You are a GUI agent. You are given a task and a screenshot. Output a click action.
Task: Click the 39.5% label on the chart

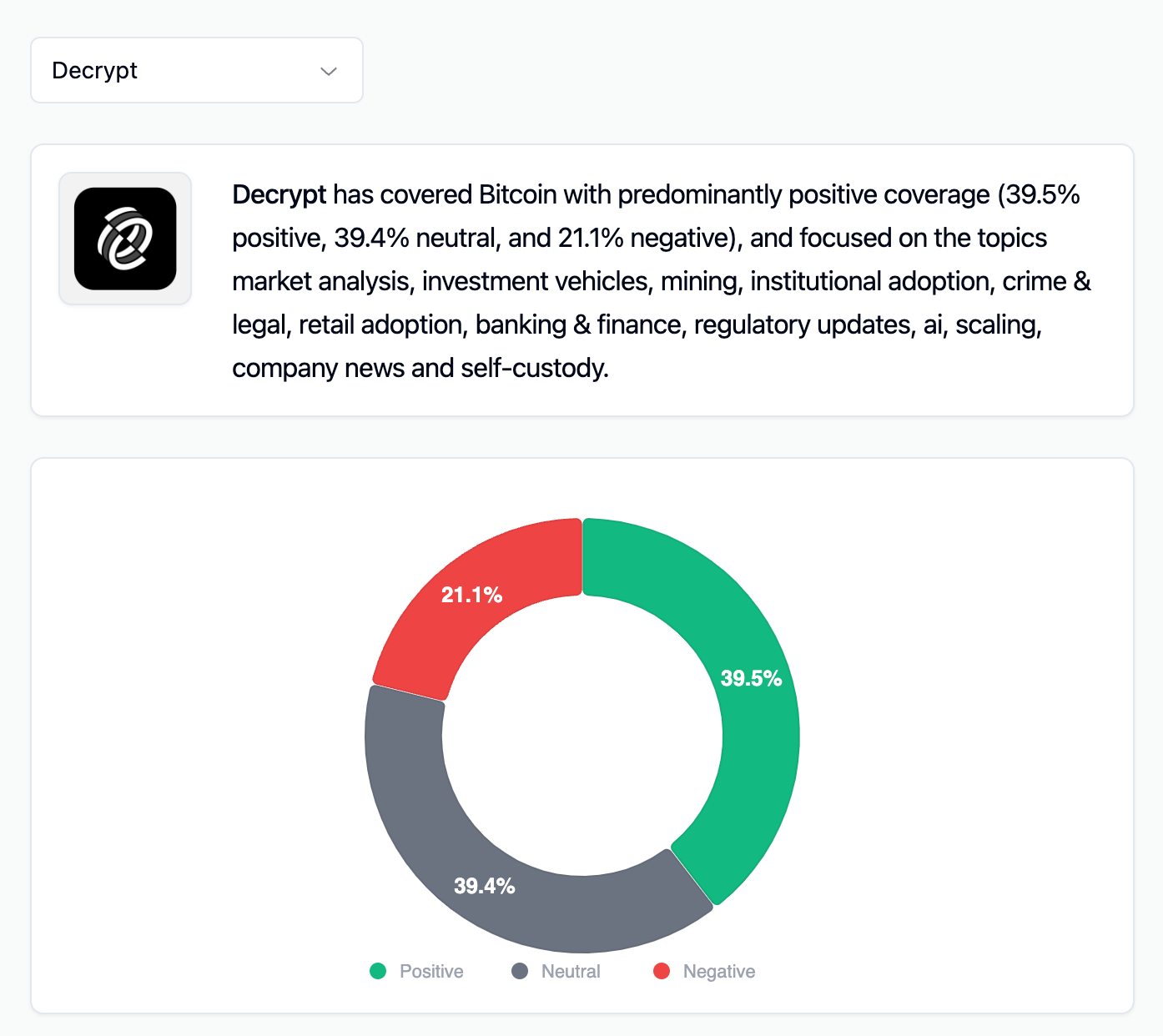751,678
